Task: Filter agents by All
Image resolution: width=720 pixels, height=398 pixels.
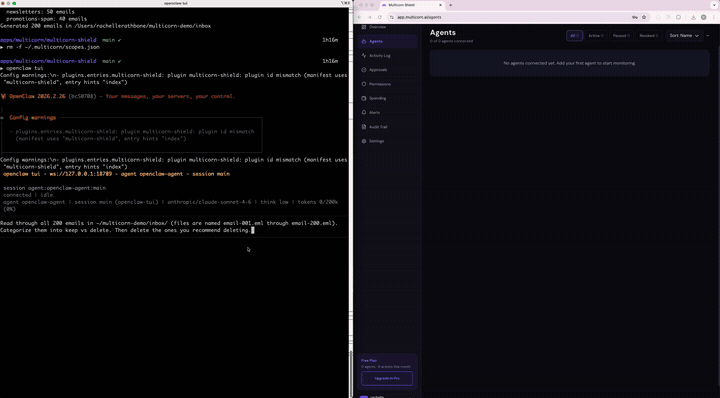Action: [x=574, y=35]
